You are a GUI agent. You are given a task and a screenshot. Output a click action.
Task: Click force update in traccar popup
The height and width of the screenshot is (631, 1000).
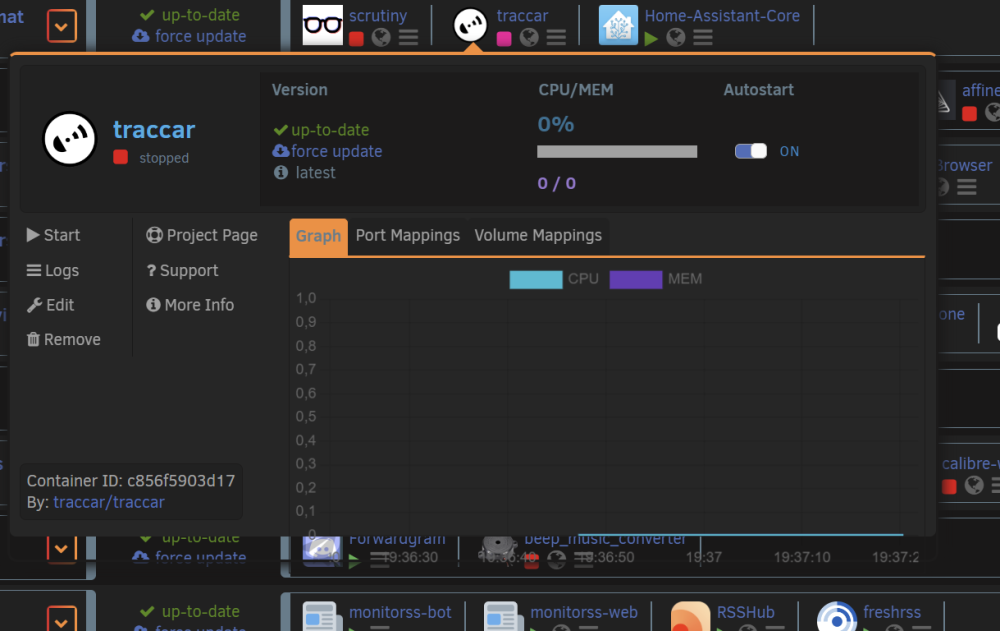[x=328, y=151]
